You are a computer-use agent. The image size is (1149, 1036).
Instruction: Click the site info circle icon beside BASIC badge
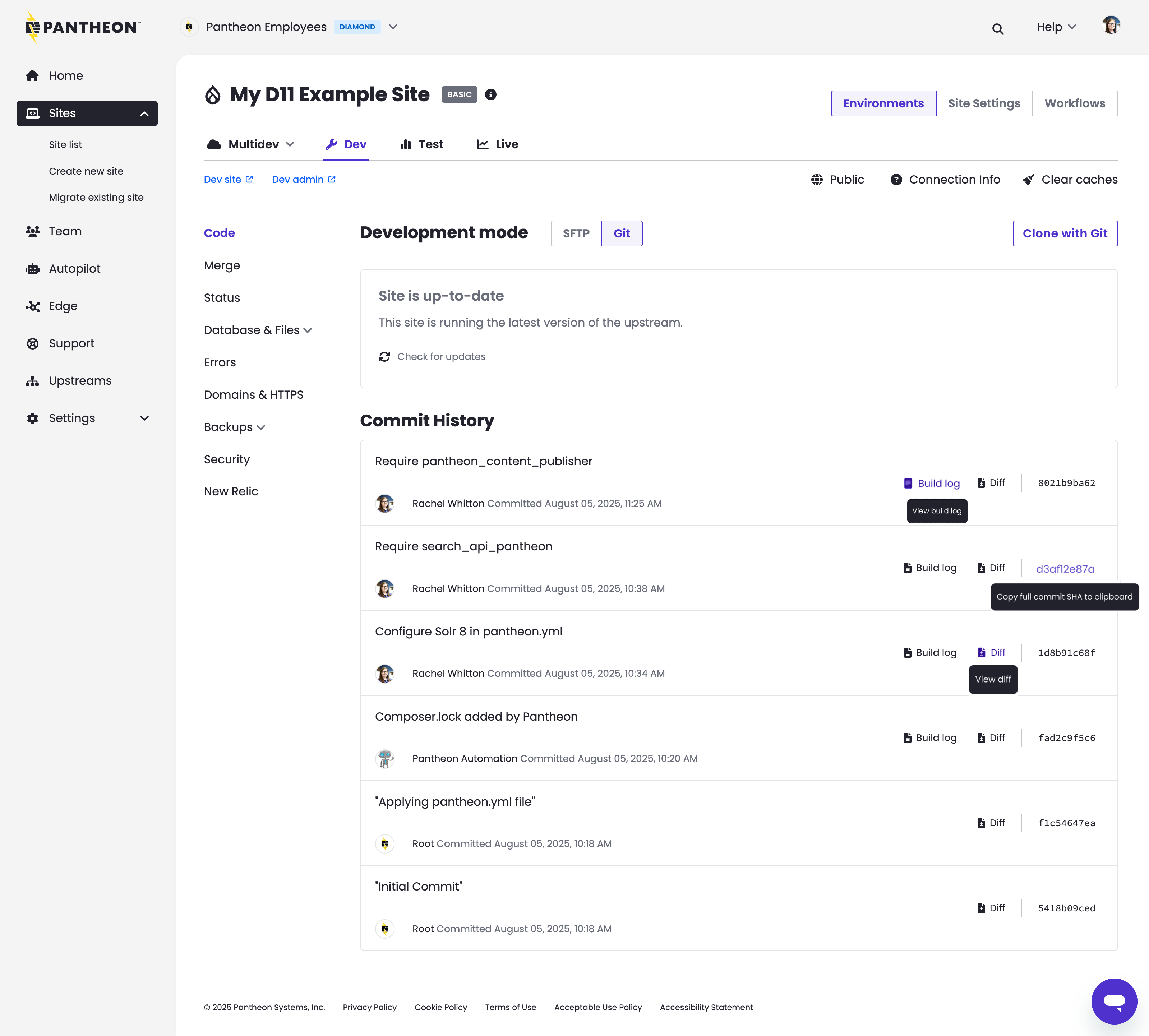[x=491, y=94]
